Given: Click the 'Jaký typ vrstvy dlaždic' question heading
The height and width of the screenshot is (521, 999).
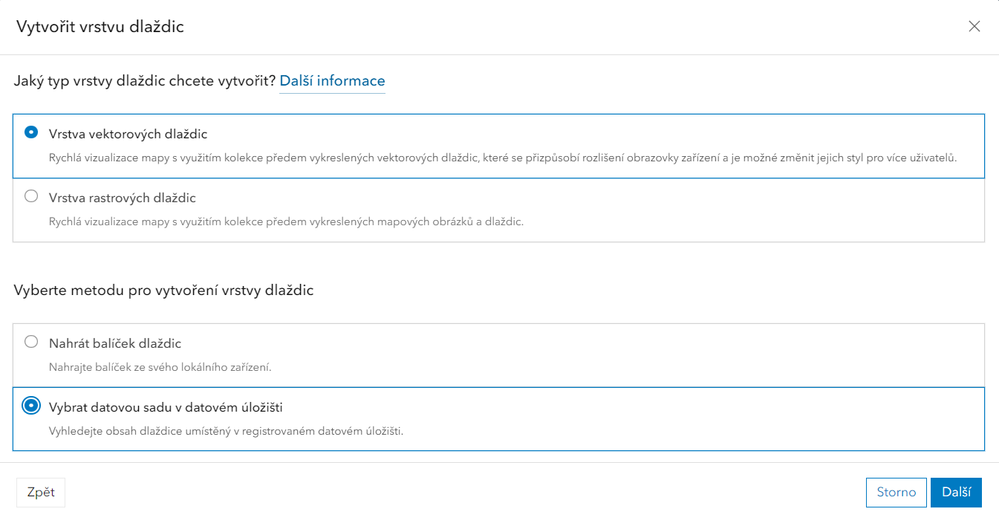Looking at the screenshot, I should click(144, 81).
